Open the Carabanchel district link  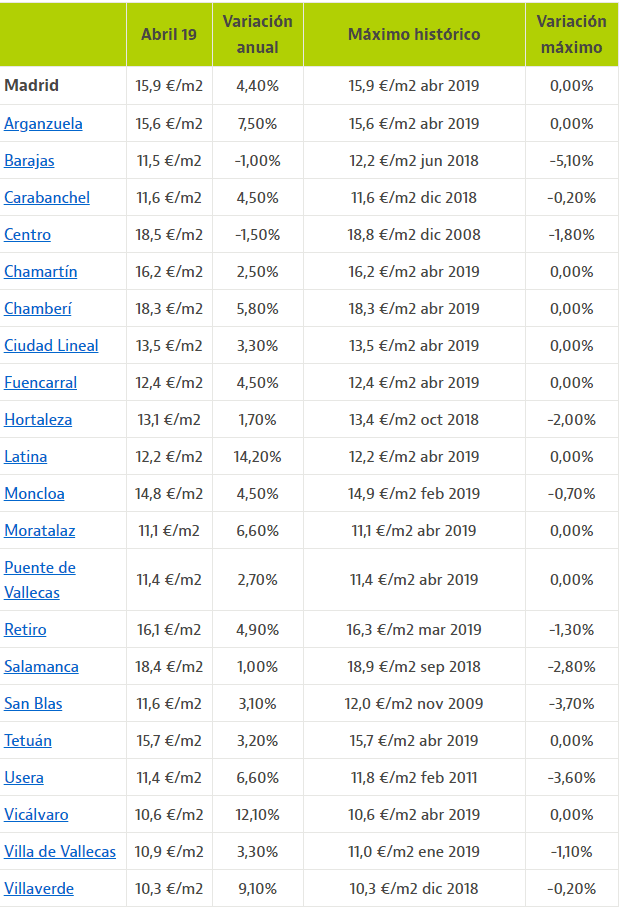47,198
